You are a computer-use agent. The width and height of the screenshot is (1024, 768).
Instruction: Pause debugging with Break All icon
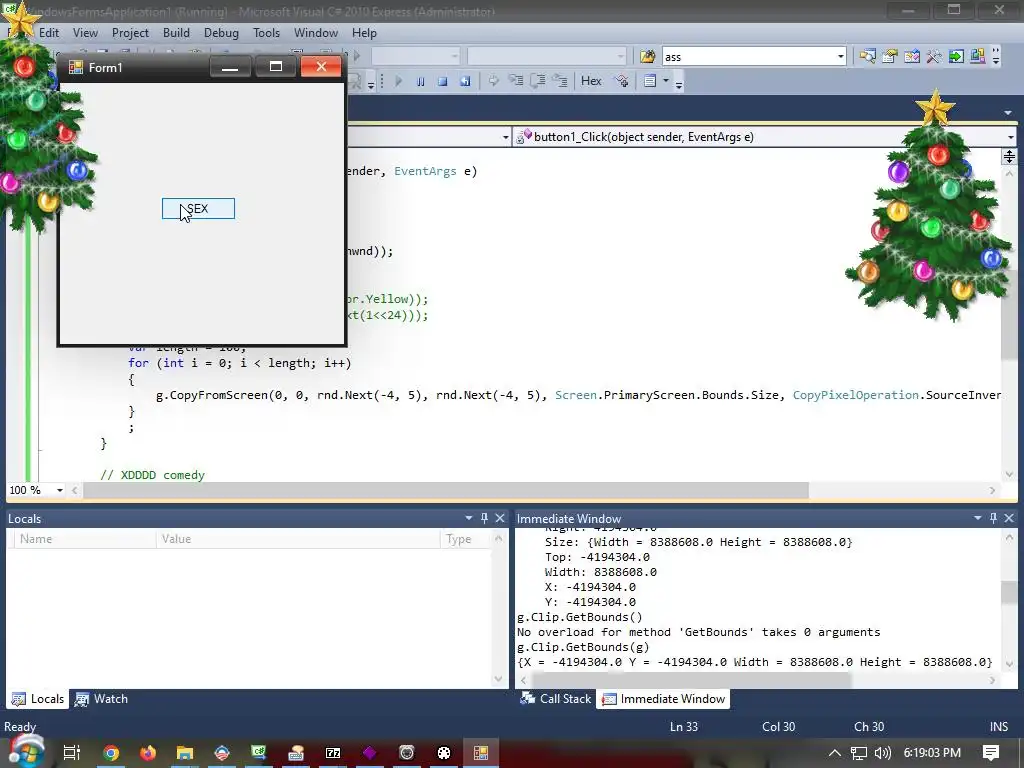coord(421,82)
